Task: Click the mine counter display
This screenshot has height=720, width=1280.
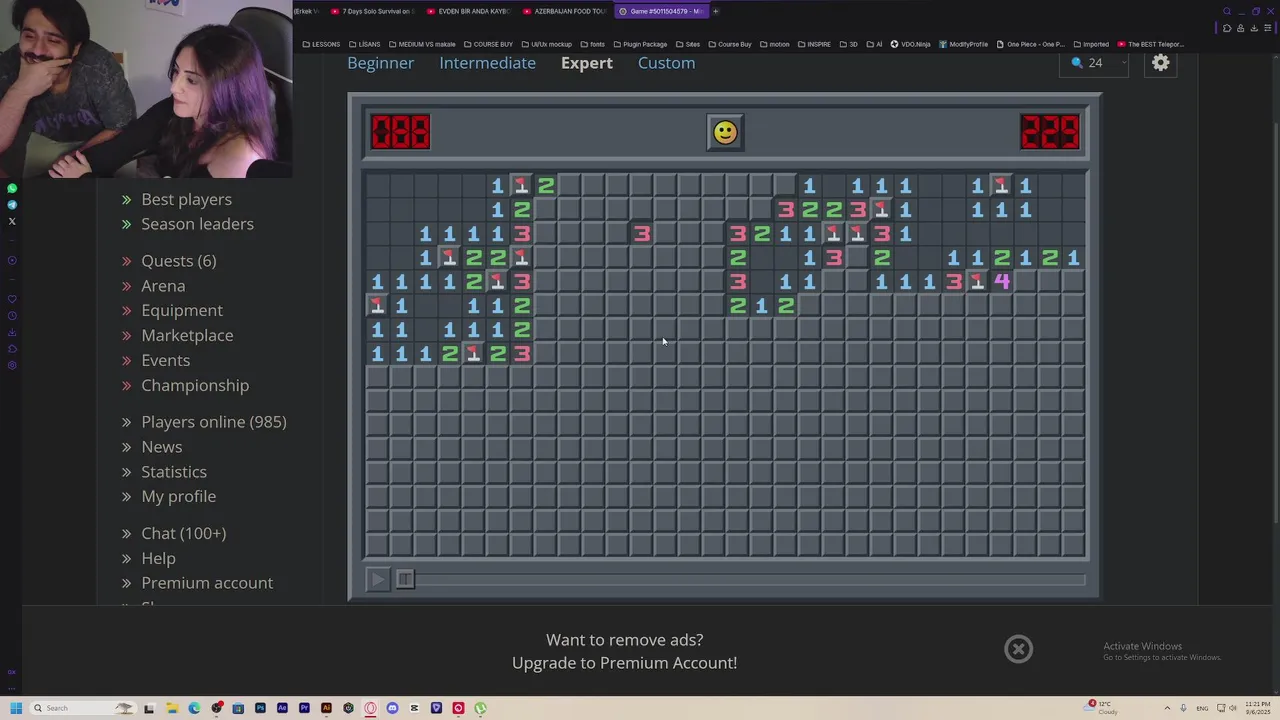Action: point(400,132)
